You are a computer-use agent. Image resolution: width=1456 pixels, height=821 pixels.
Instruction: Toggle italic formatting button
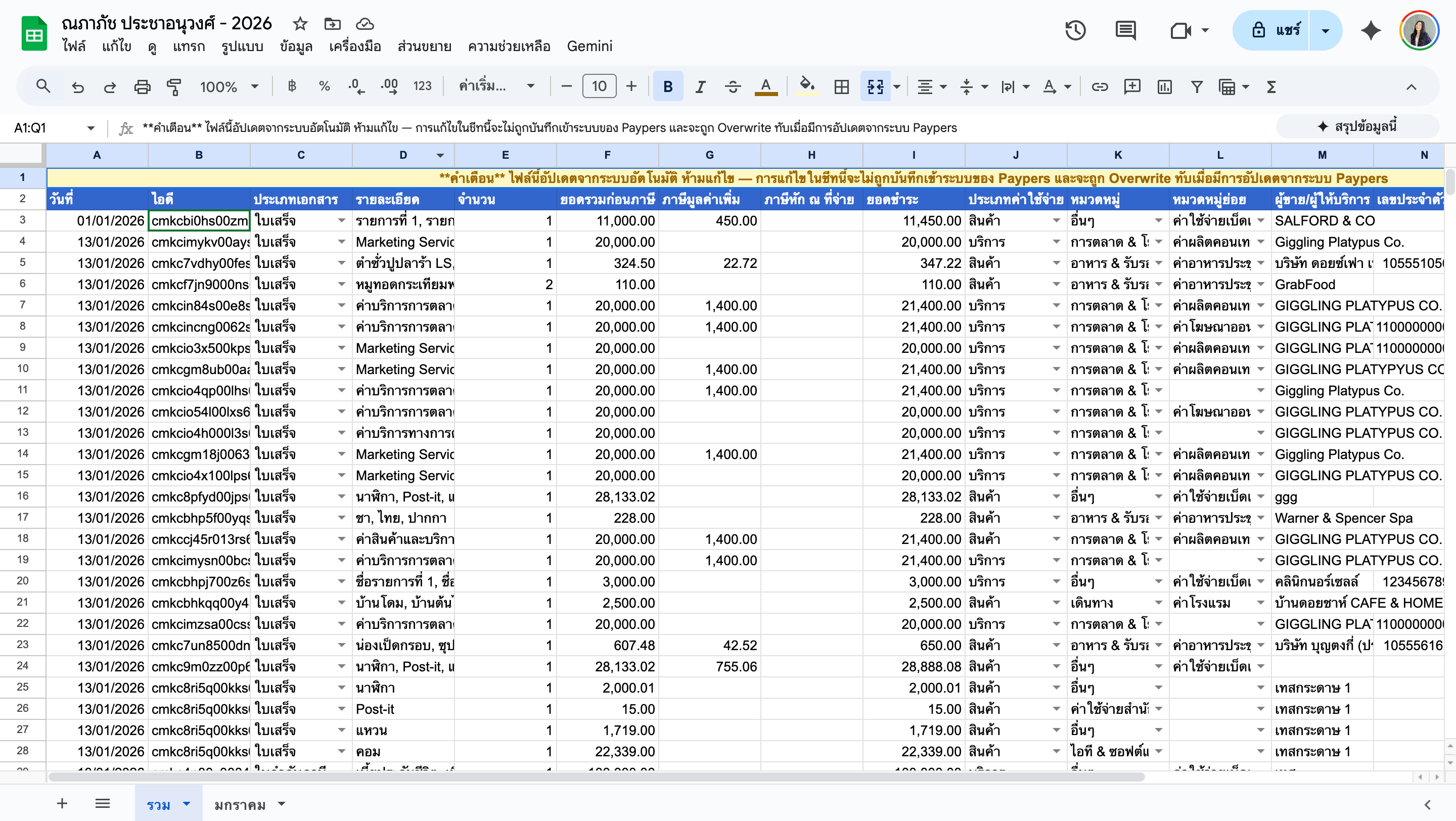click(x=700, y=86)
